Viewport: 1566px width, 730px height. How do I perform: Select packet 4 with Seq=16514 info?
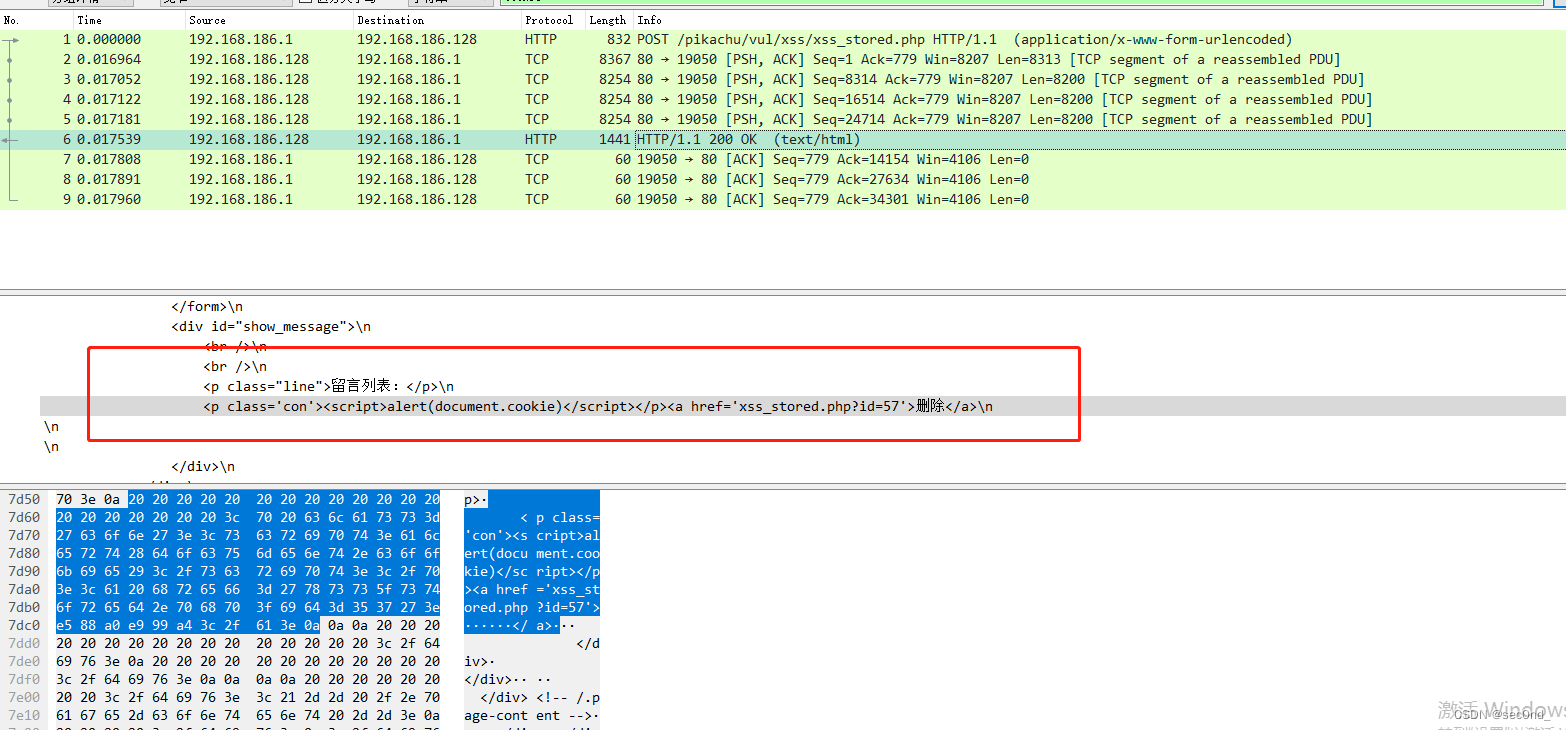tap(783, 100)
